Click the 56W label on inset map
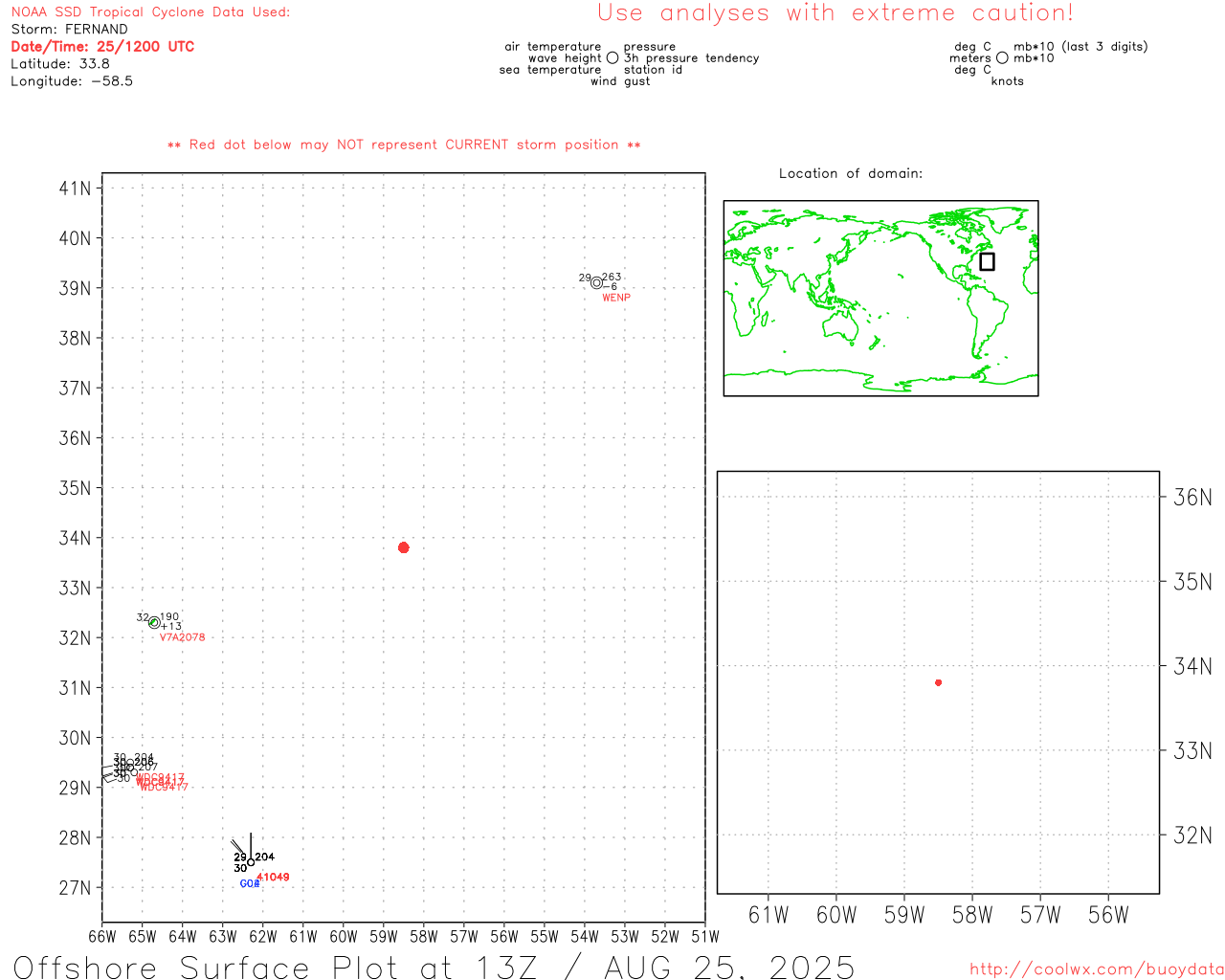Image resolution: width=1225 pixels, height=980 pixels. click(1108, 916)
